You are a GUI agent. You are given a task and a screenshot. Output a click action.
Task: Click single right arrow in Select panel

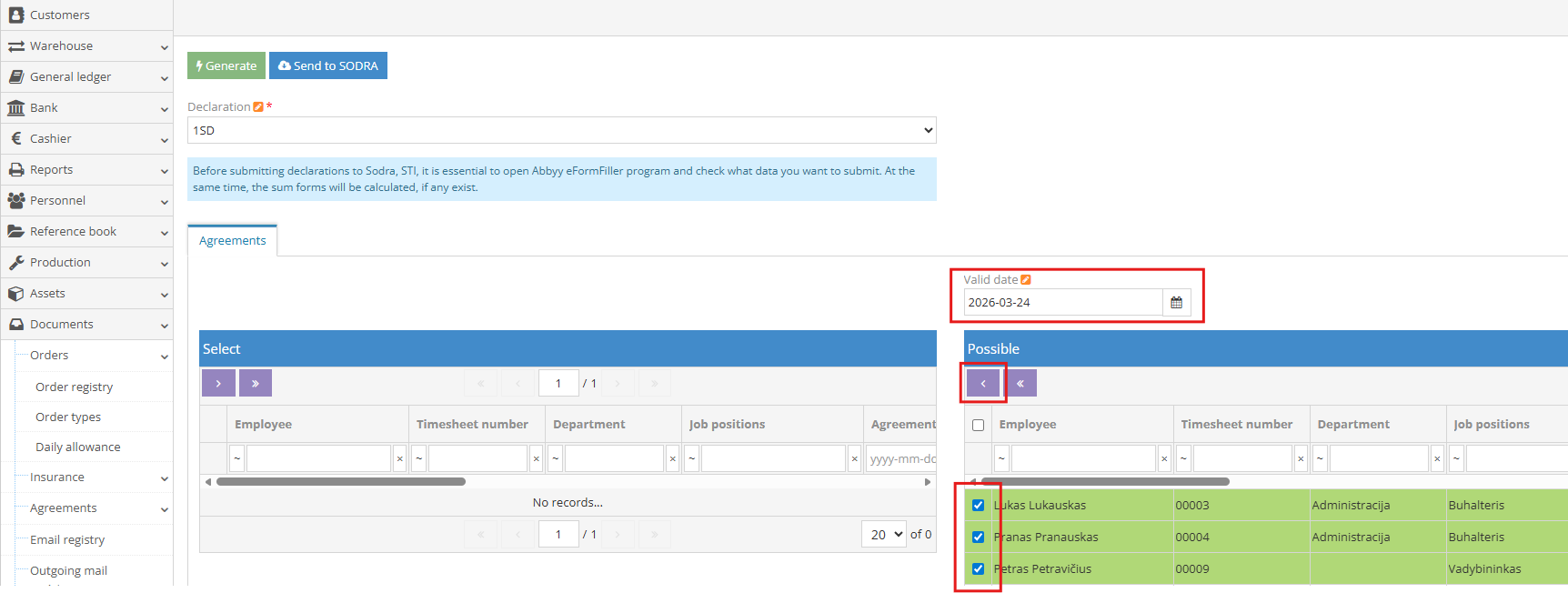(218, 384)
